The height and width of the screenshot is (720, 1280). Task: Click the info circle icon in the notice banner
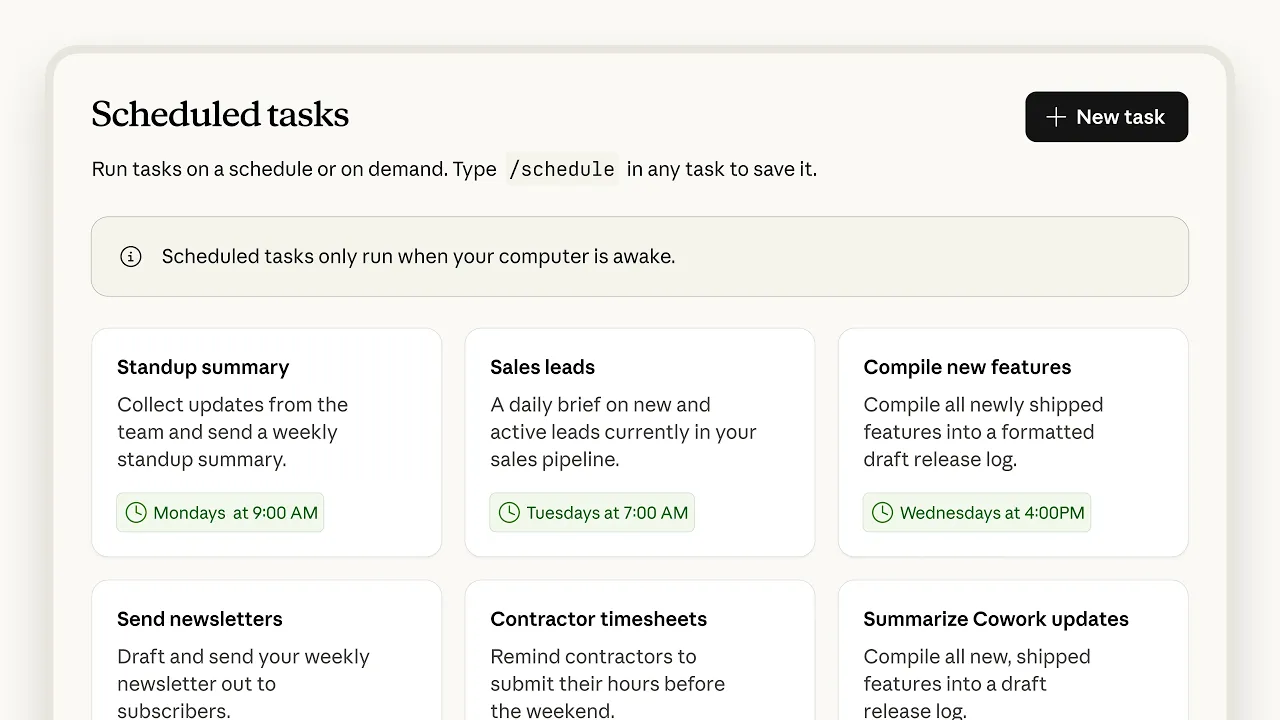[131, 256]
